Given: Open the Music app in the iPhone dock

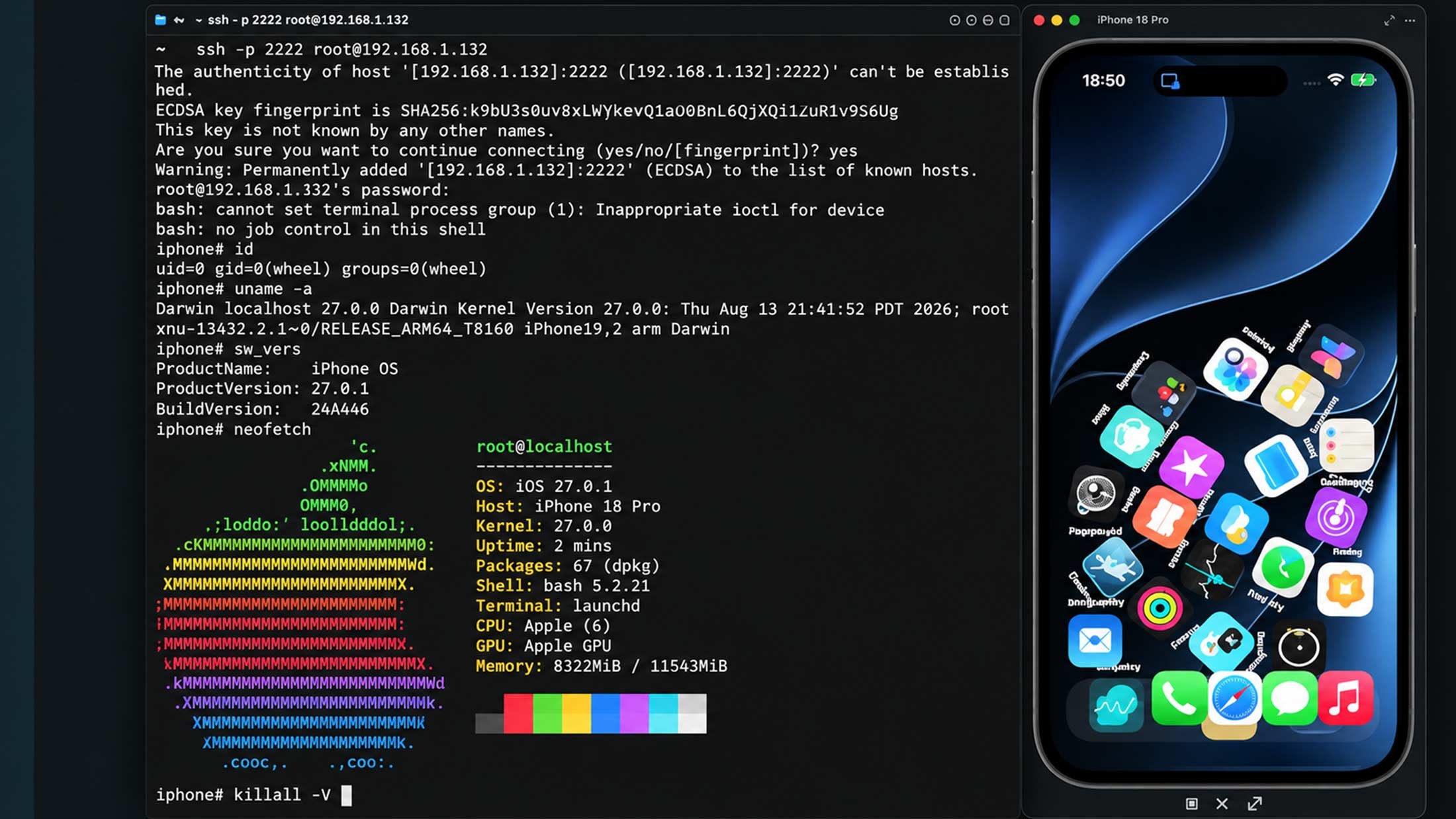Looking at the screenshot, I should click(1345, 699).
